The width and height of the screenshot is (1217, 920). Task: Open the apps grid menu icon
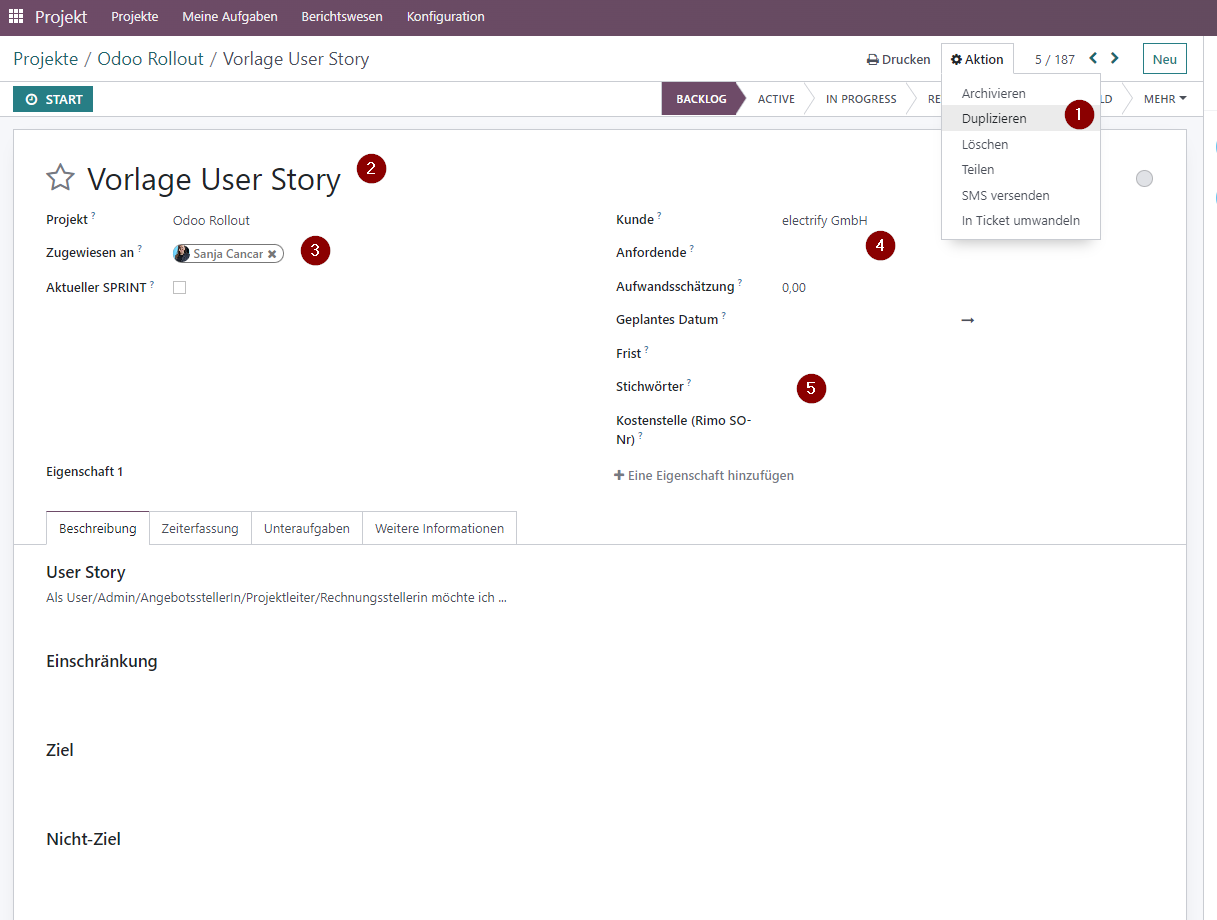point(16,17)
